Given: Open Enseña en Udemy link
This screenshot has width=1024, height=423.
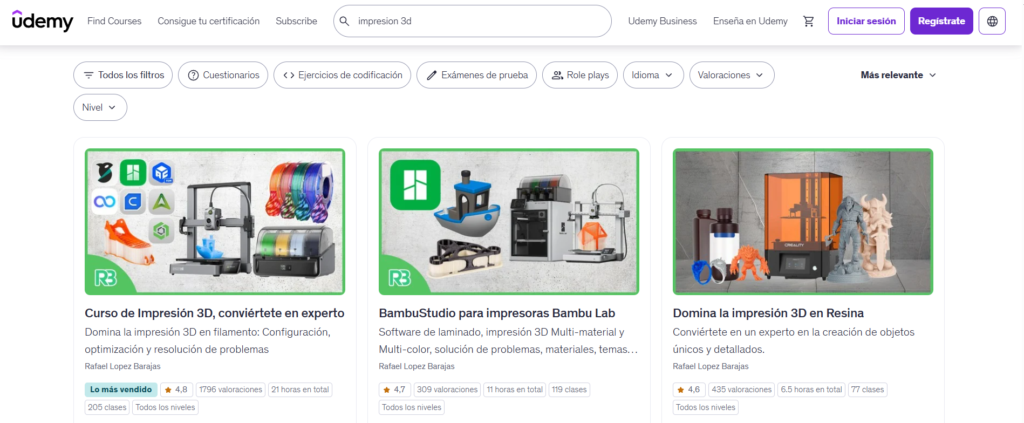Looking at the screenshot, I should coord(750,21).
